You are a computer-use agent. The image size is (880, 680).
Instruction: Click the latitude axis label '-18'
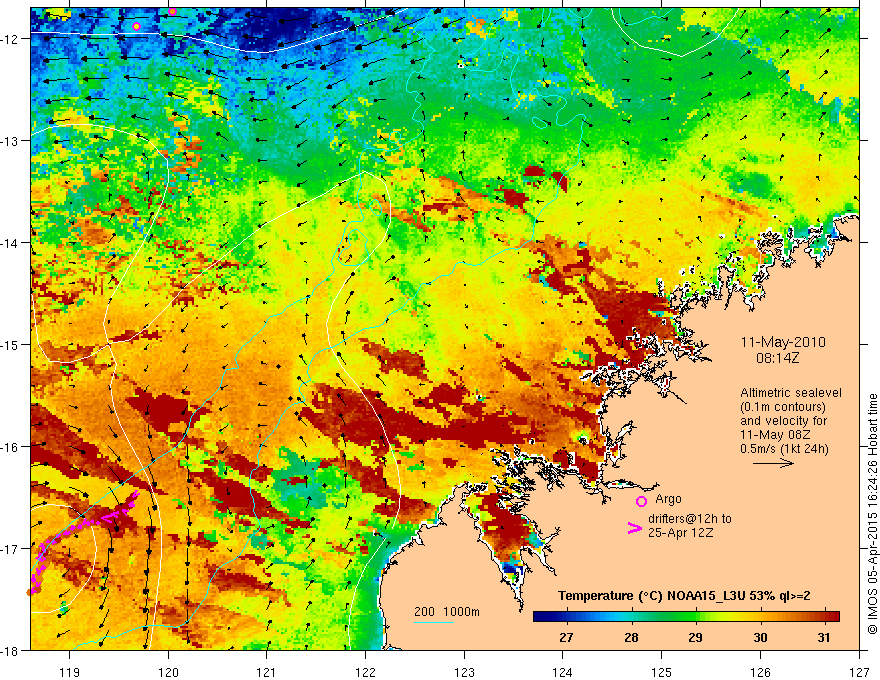pos(11,651)
